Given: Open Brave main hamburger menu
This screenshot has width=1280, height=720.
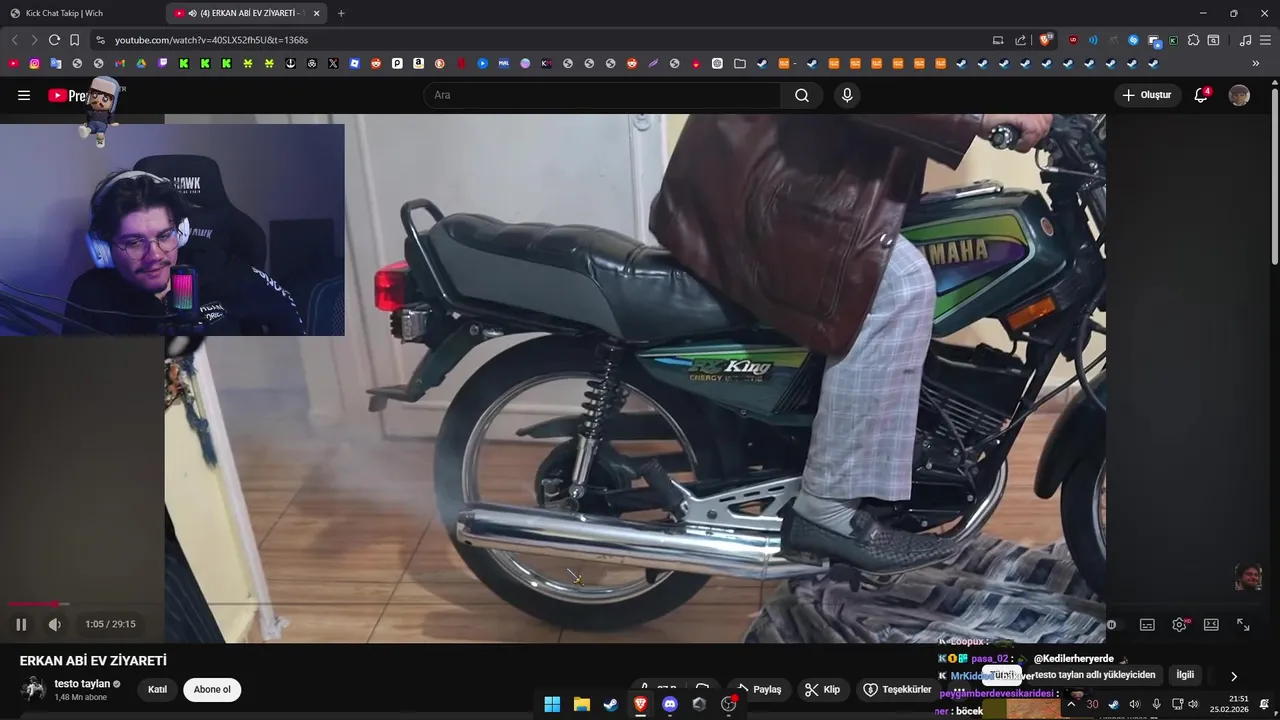Looking at the screenshot, I should (x=1265, y=40).
